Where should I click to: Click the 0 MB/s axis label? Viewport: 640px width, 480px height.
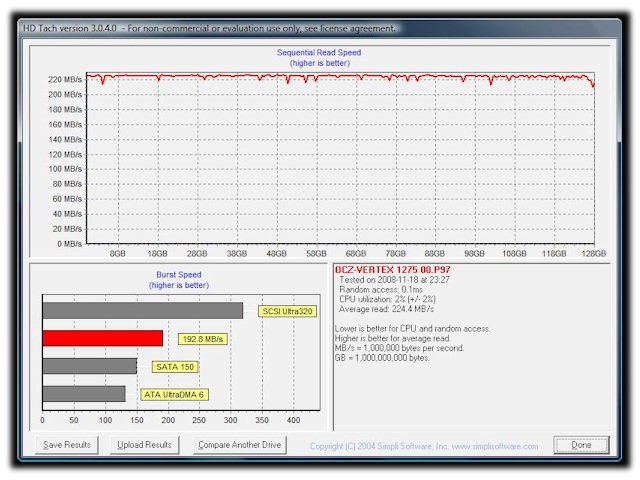(x=69, y=244)
